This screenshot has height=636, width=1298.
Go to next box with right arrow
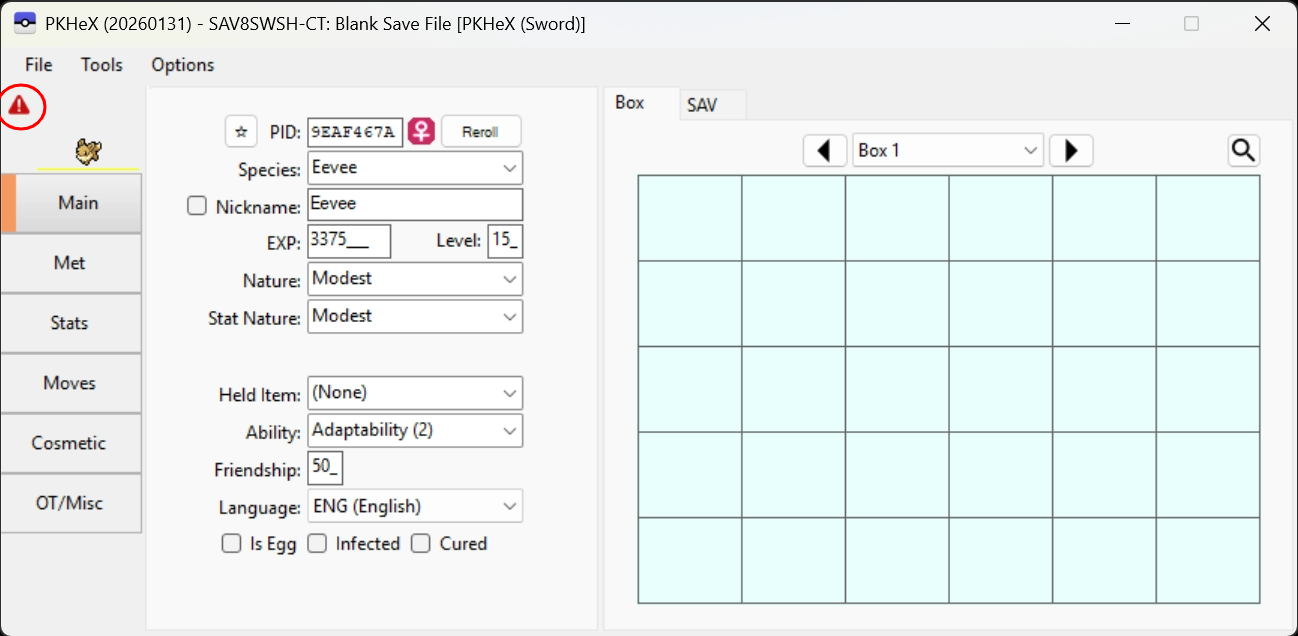click(x=1071, y=151)
